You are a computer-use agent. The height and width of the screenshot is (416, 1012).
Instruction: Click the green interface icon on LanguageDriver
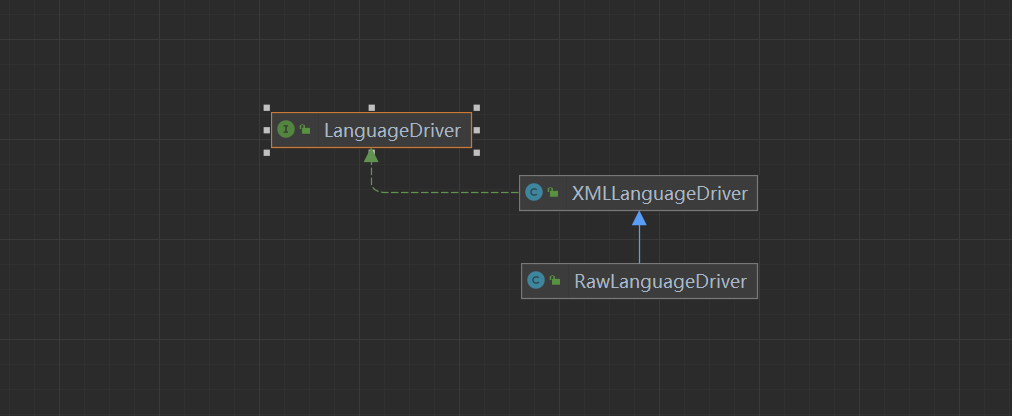tap(286, 129)
